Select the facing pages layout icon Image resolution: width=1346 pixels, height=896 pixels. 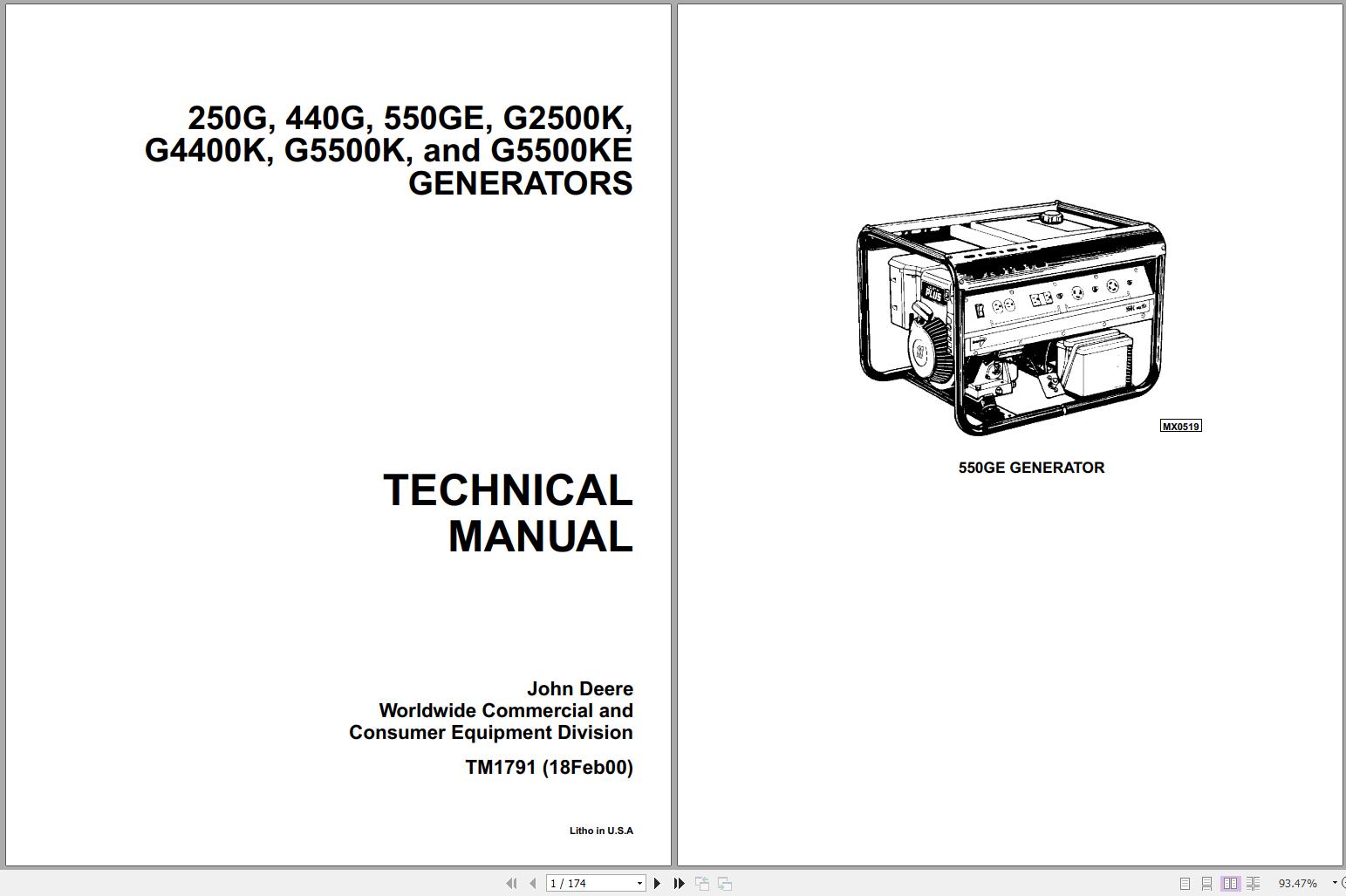1231,883
